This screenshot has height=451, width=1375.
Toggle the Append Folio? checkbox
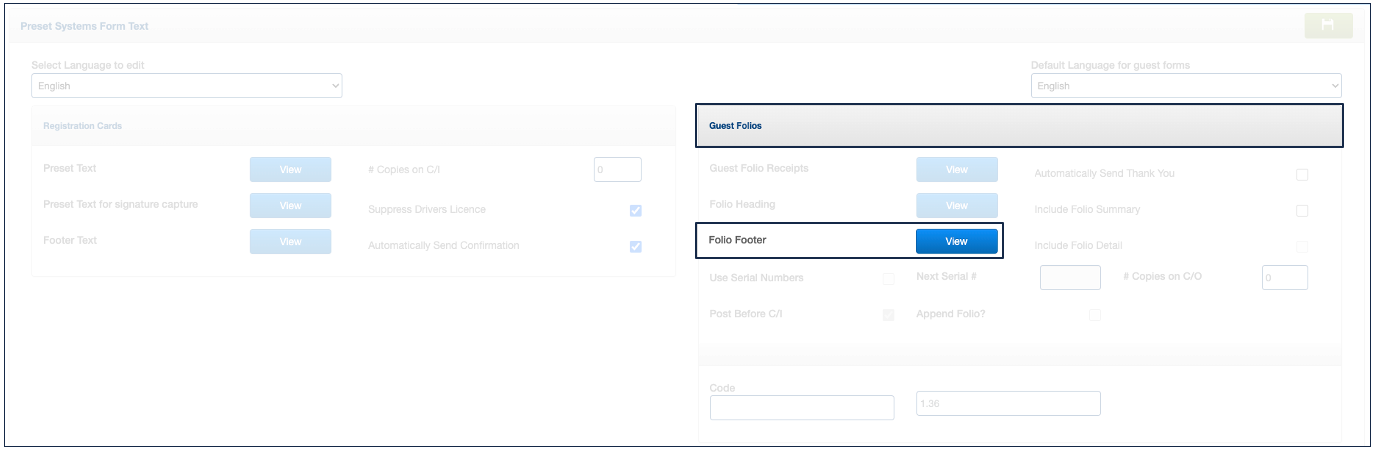point(1095,315)
